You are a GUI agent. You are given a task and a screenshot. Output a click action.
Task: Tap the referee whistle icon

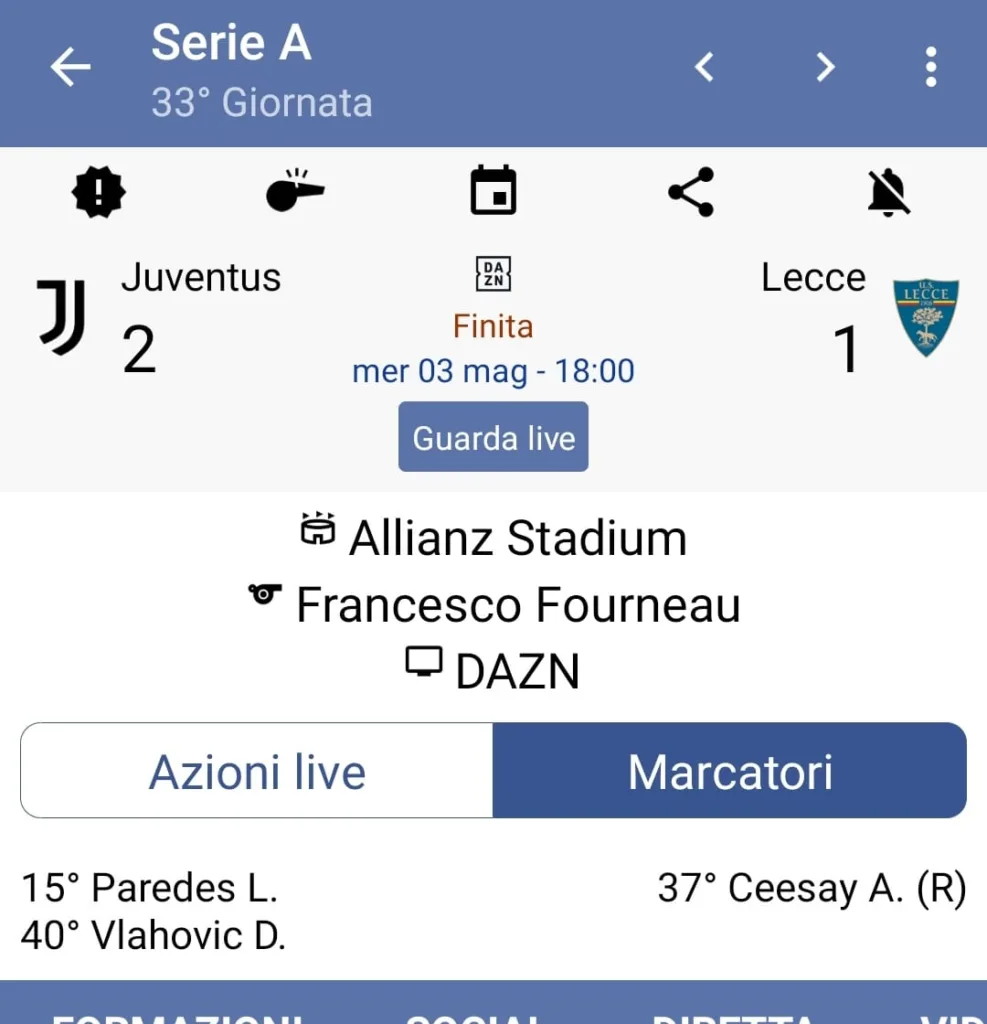(x=295, y=190)
